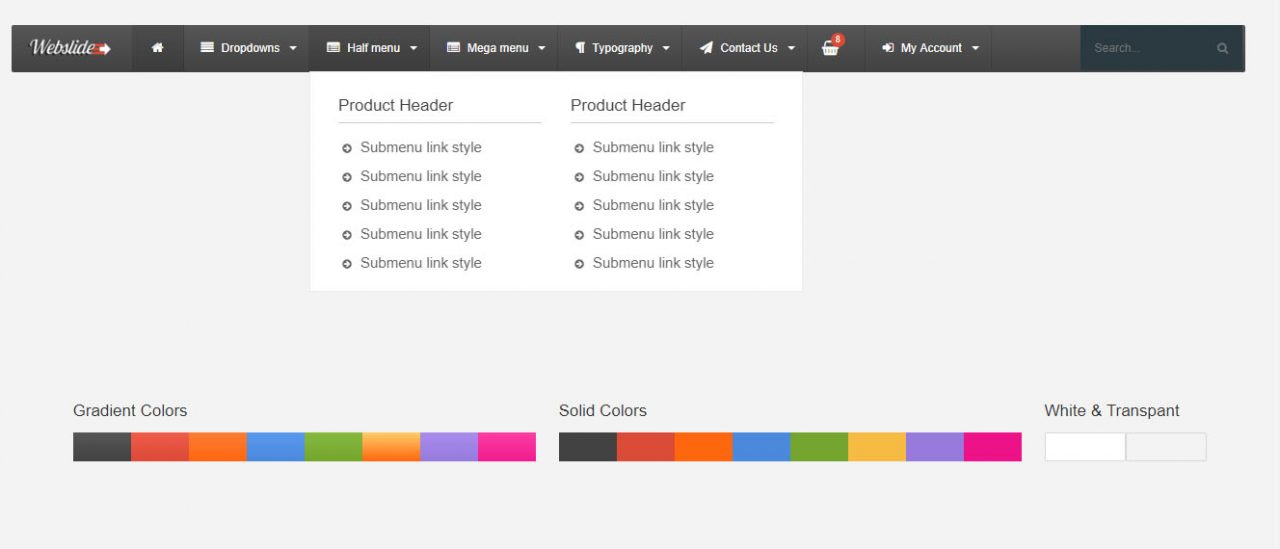This screenshot has height=549, width=1280.
Task: Open the shopping basket icon
Action: point(830,48)
